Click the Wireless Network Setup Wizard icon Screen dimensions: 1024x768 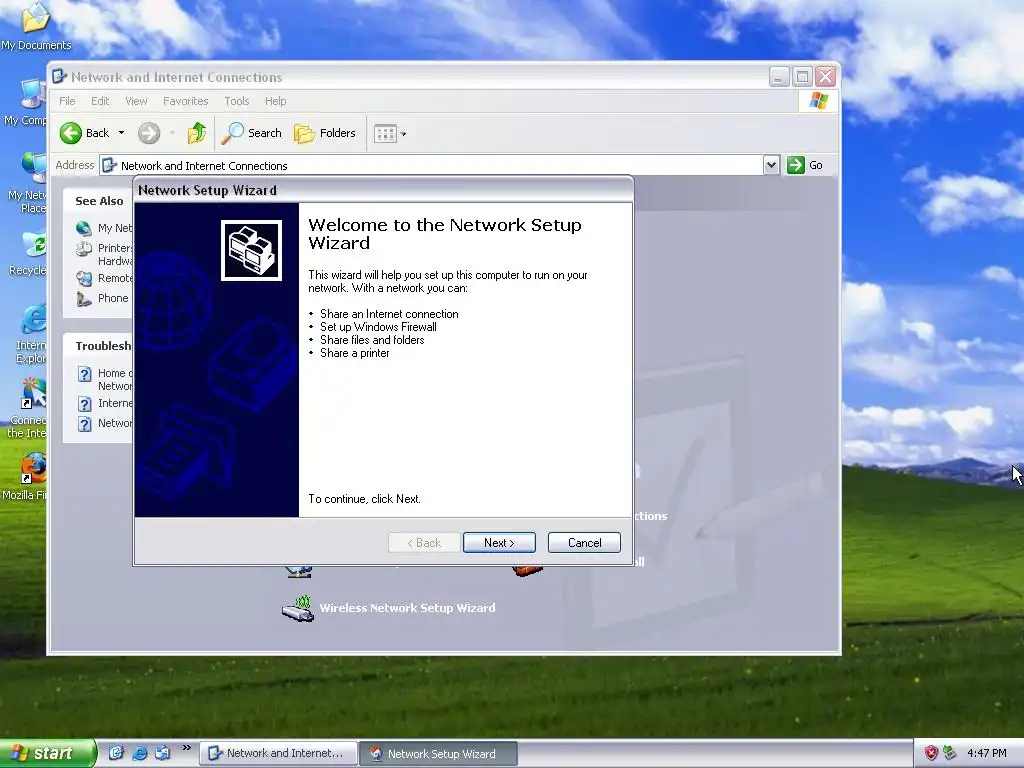298,609
